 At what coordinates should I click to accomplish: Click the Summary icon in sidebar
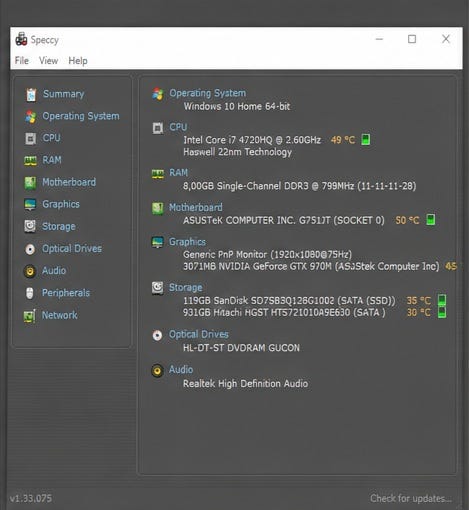tap(31, 95)
